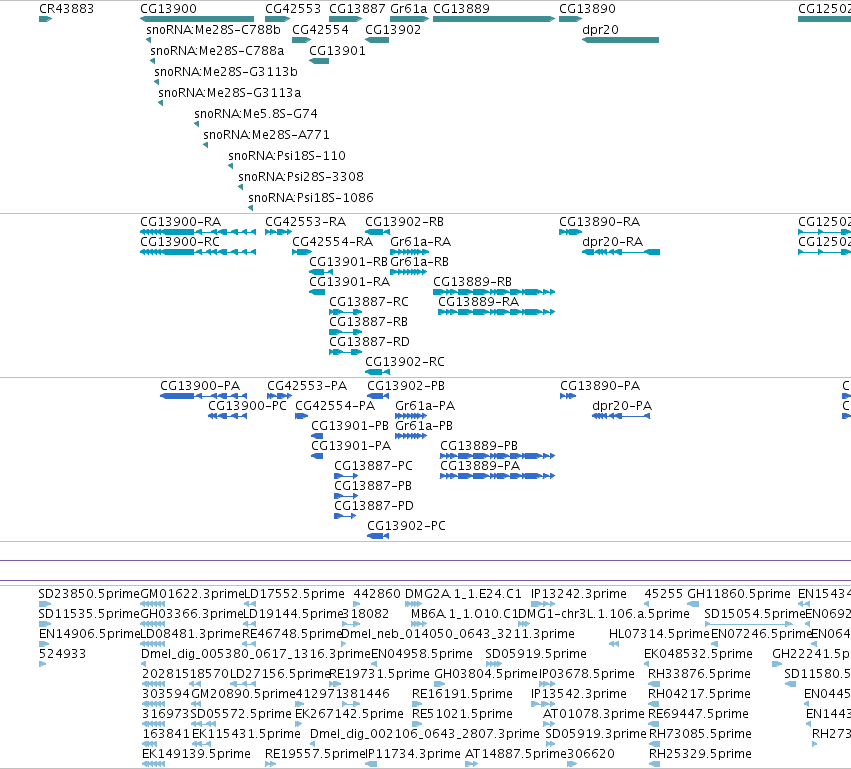The width and height of the screenshot is (851, 769).
Task: Click transcript CG42553-RA label
Action: [306, 222]
